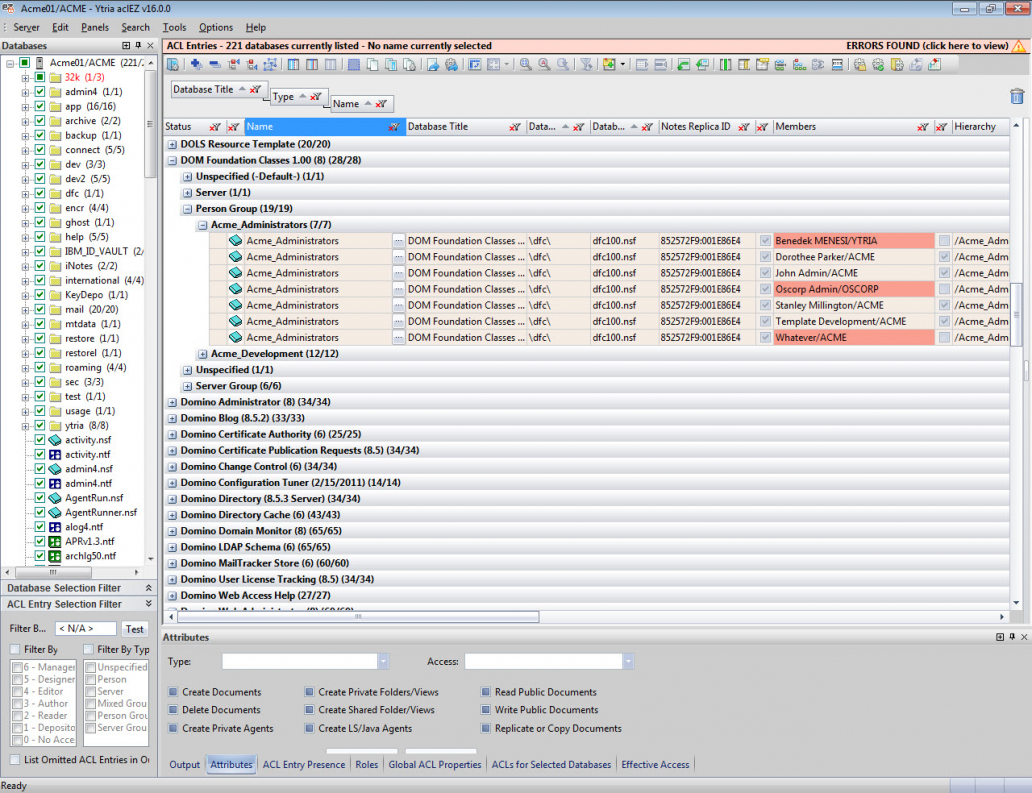Click the trash bin icon near grouping area
The width and height of the screenshot is (1032, 793).
click(1017, 96)
